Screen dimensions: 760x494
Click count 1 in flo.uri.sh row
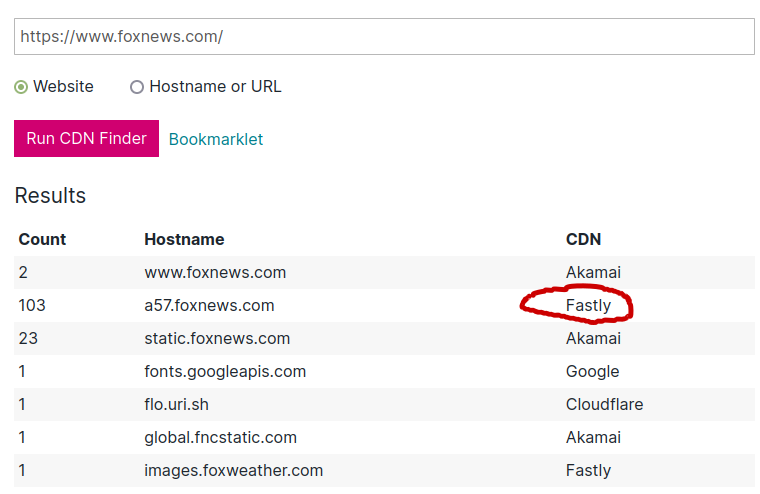coord(22,404)
